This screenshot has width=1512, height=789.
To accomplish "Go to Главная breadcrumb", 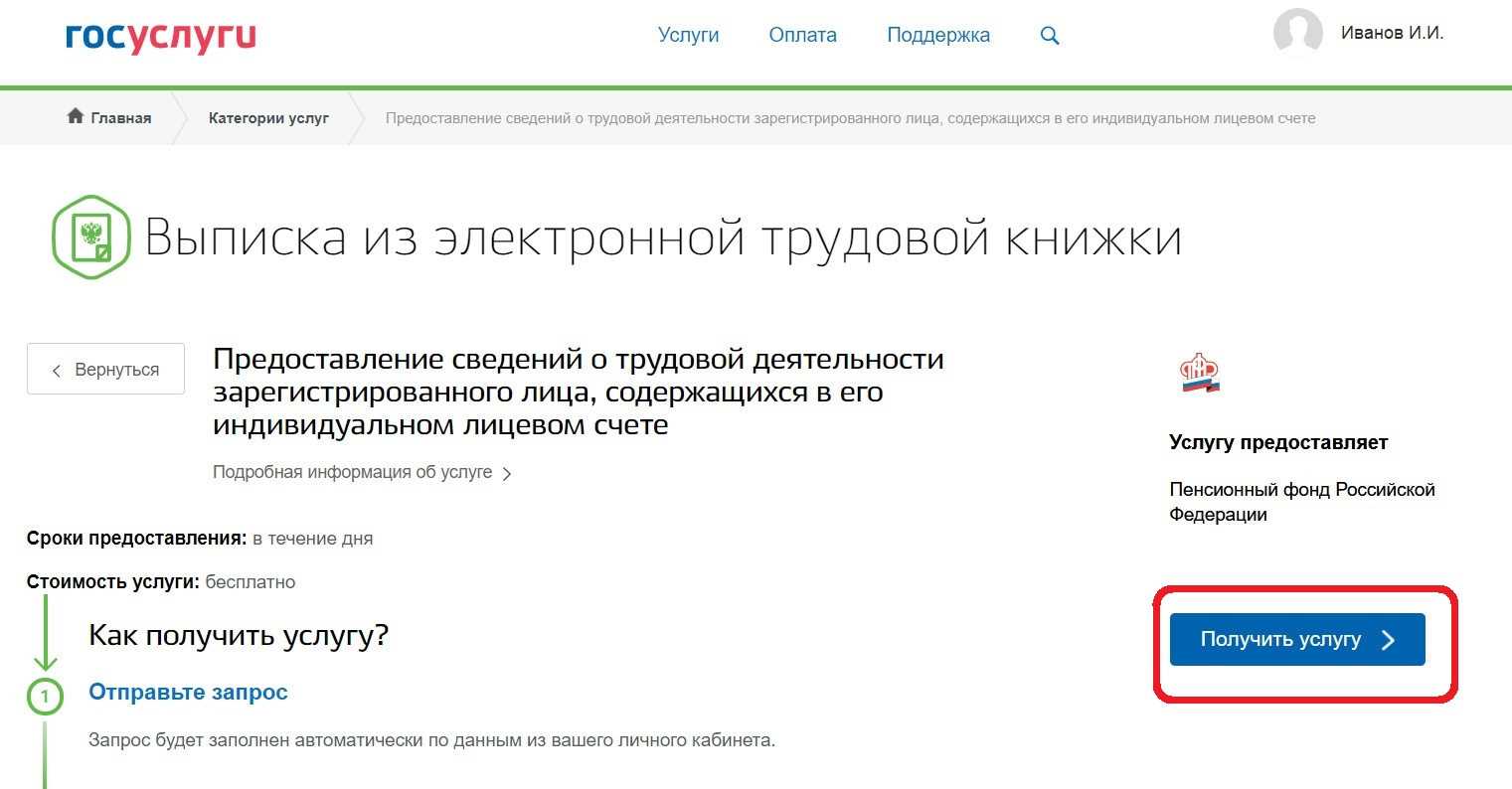I will point(120,117).
